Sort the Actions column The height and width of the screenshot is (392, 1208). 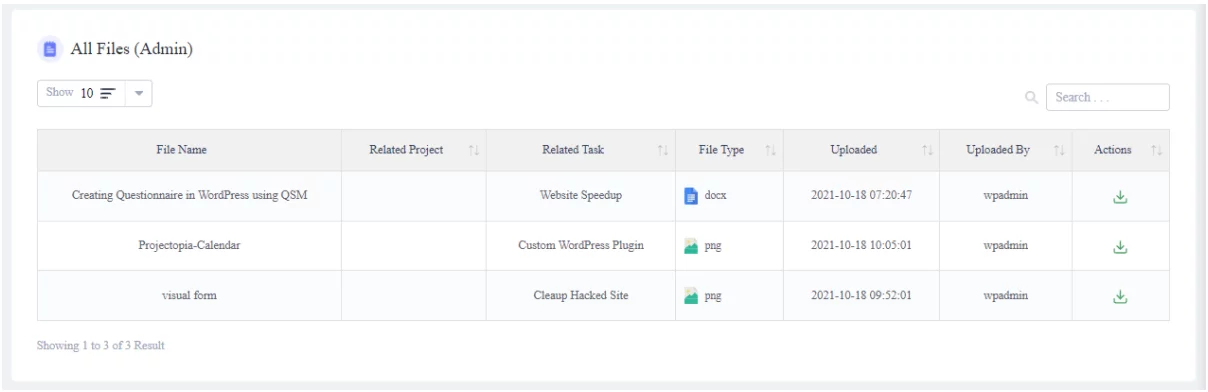click(x=1157, y=151)
